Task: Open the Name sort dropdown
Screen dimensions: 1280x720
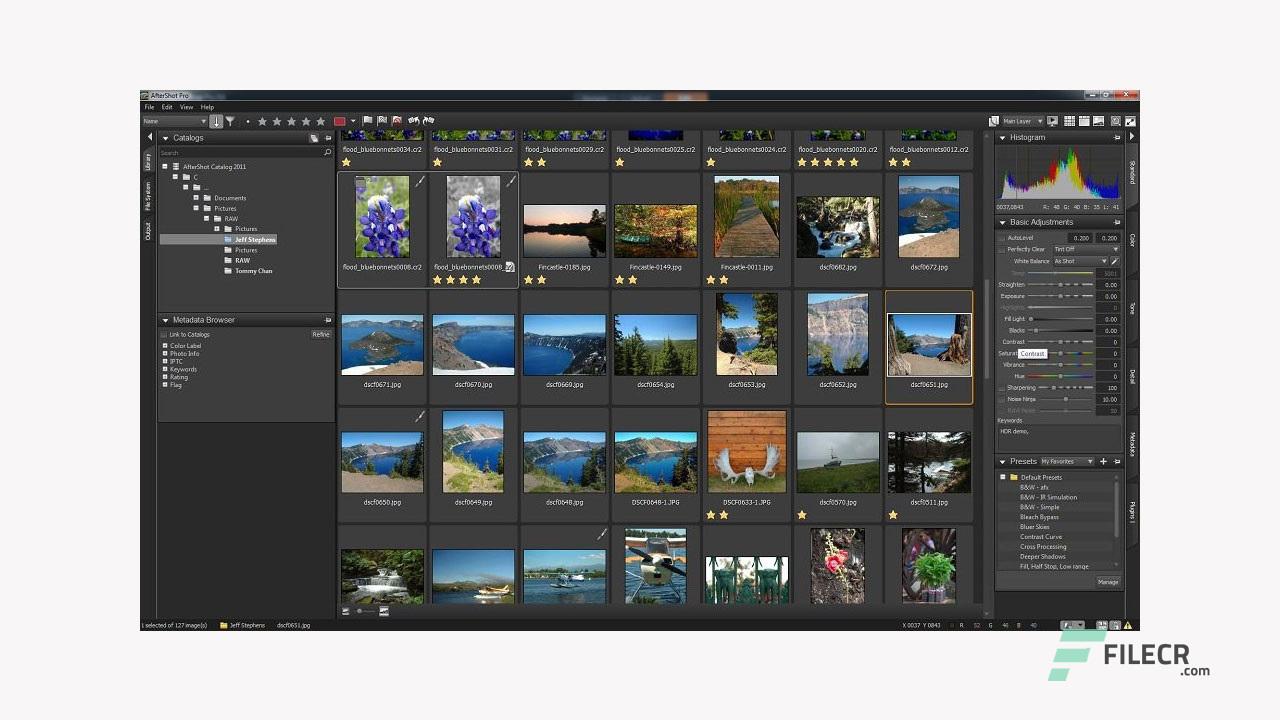Action: coord(175,121)
